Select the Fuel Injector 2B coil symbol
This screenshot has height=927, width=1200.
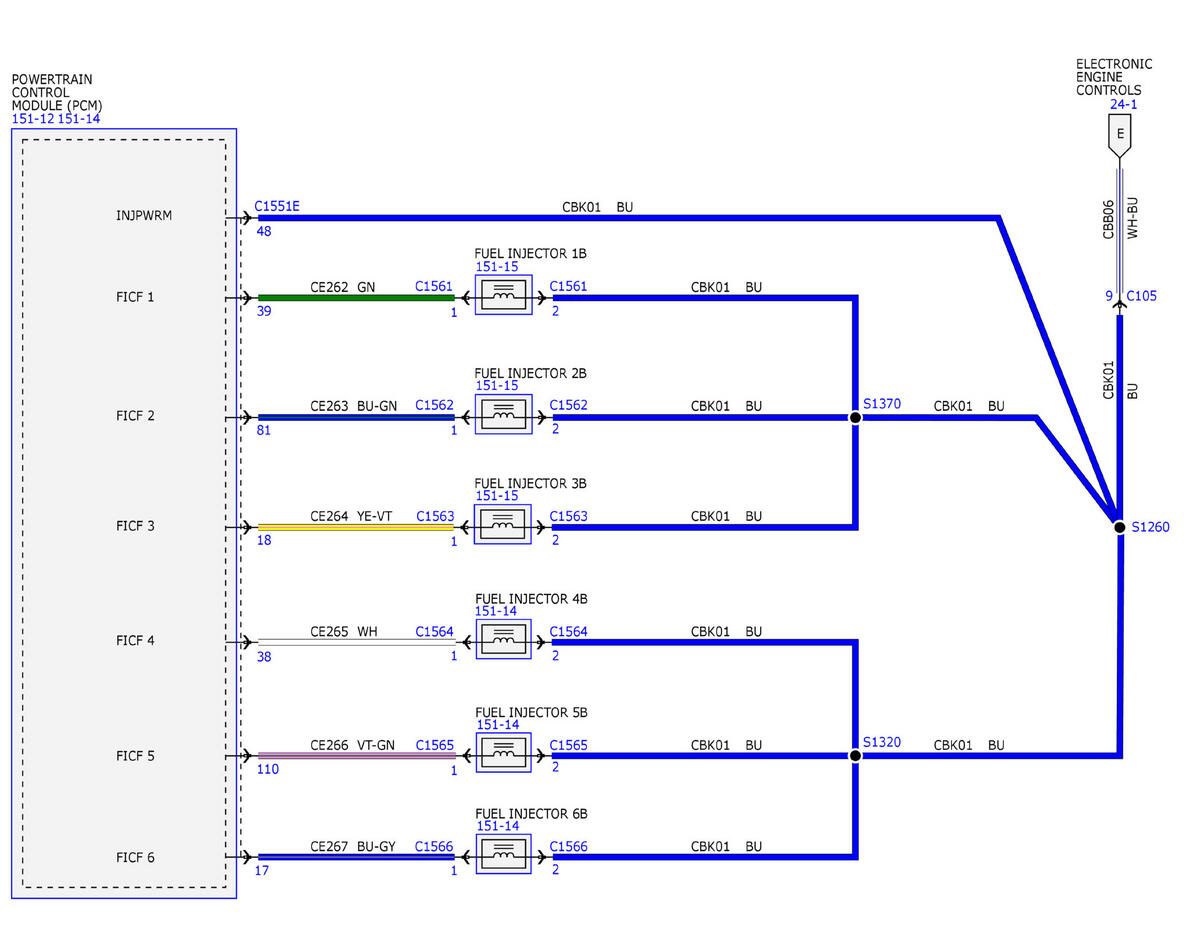(503, 414)
